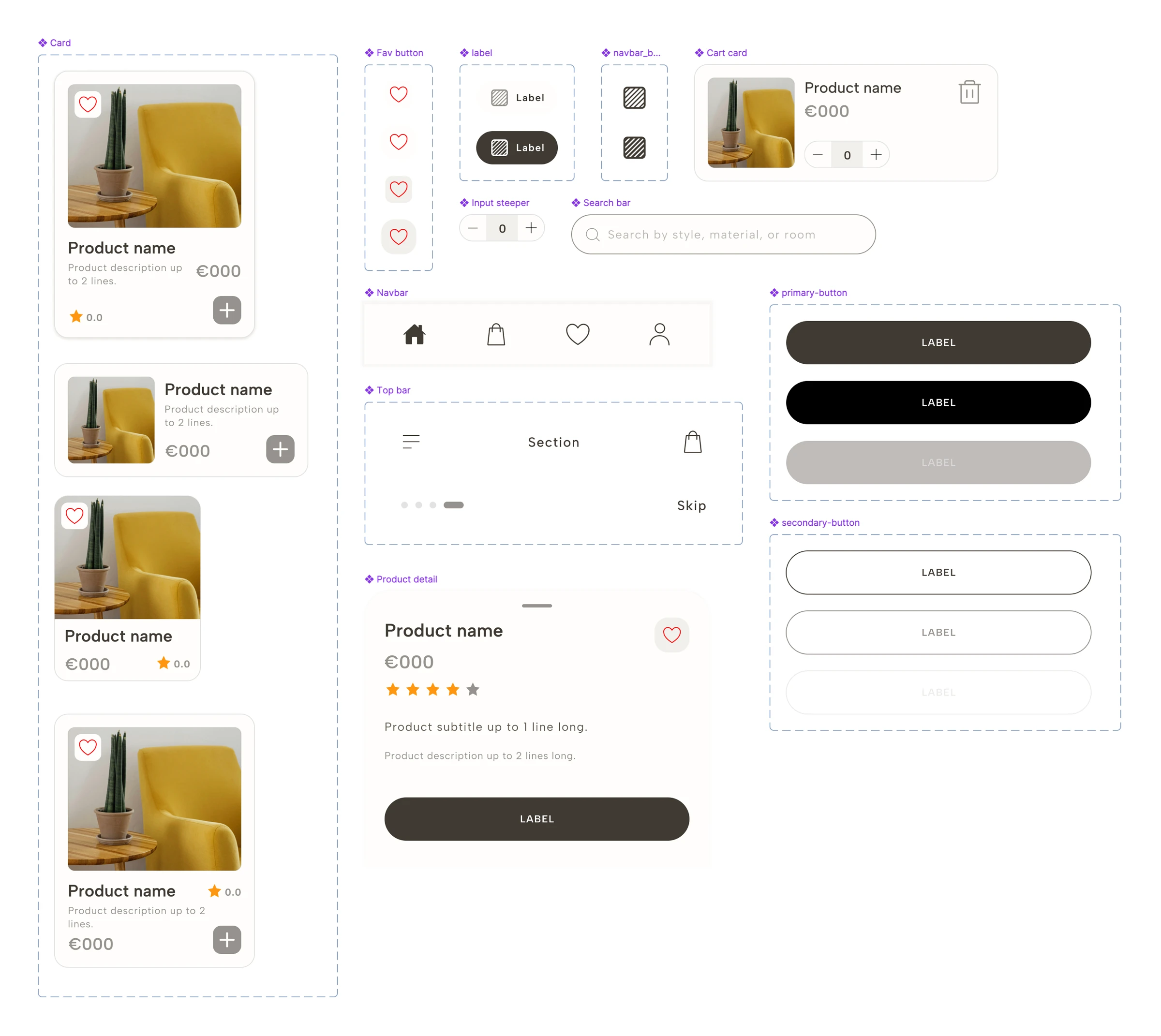Increase quantity in Input steeper component

click(531, 228)
